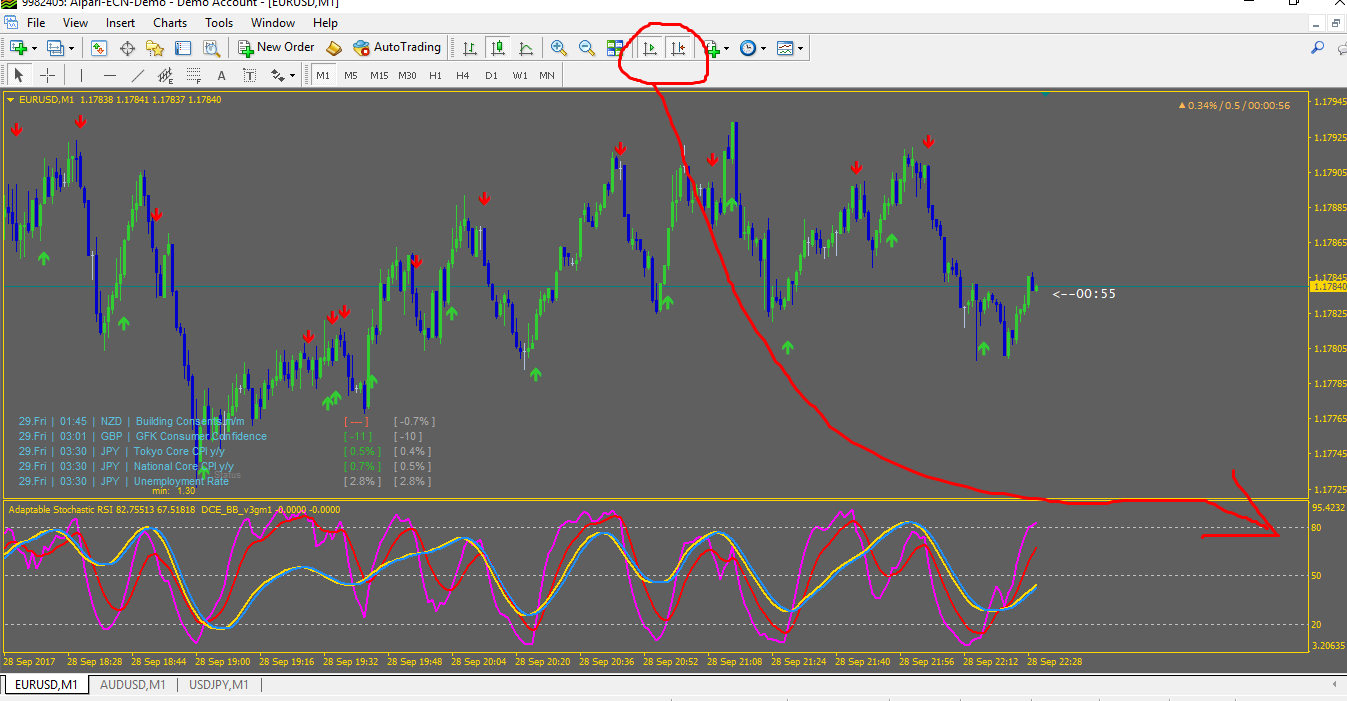Screen dimensions: 1347x701
Task: Toggle the auto scroll chart button
Action: click(650, 47)
